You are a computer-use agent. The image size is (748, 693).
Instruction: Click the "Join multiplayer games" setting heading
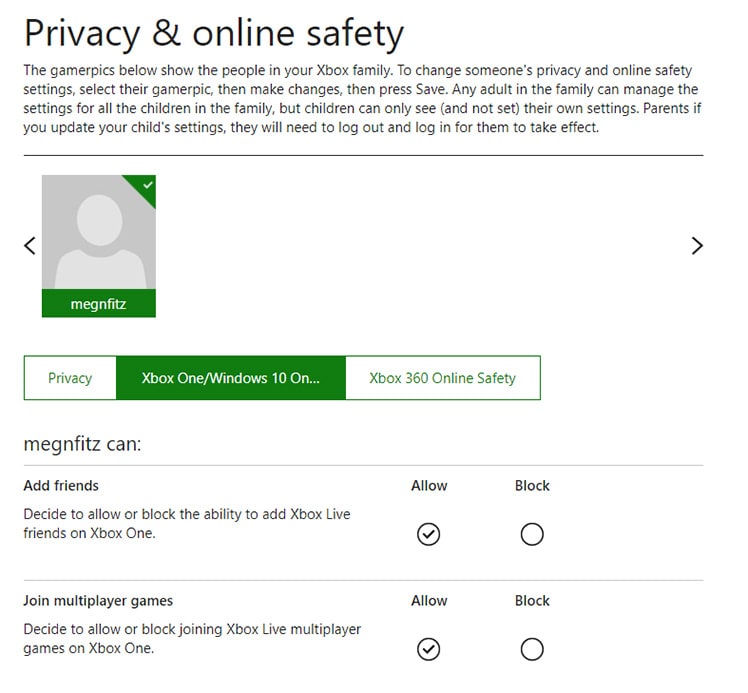(98, 601)
